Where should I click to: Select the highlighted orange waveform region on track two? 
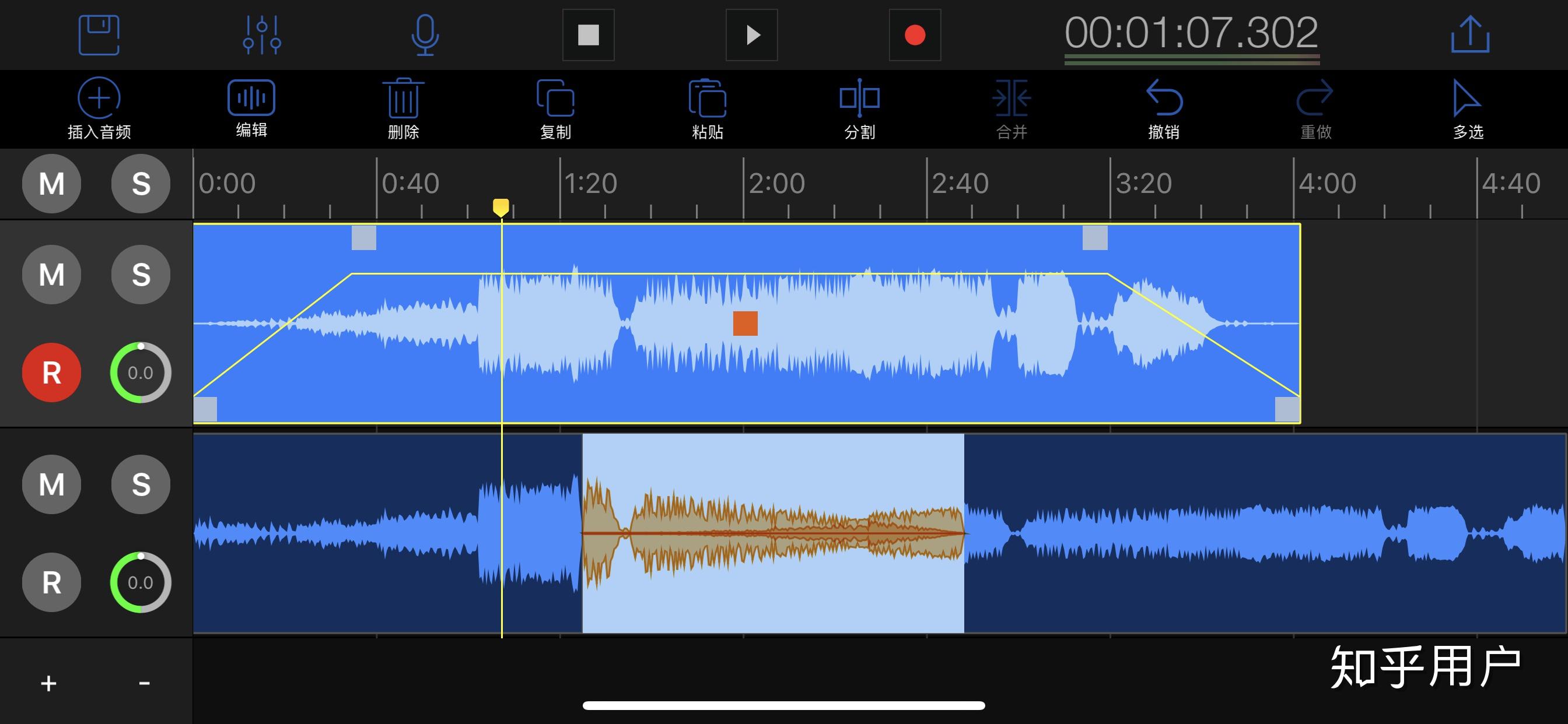click(773, 533)
